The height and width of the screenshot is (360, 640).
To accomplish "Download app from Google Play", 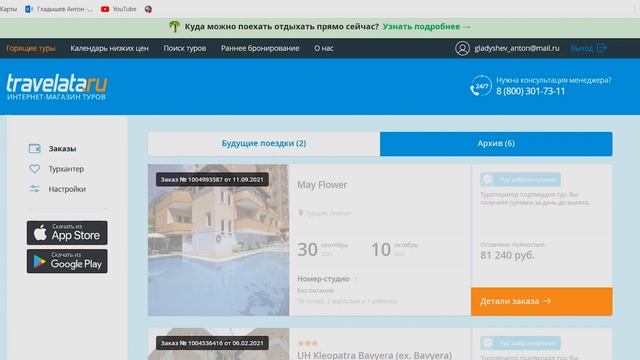I will [67, 261].
